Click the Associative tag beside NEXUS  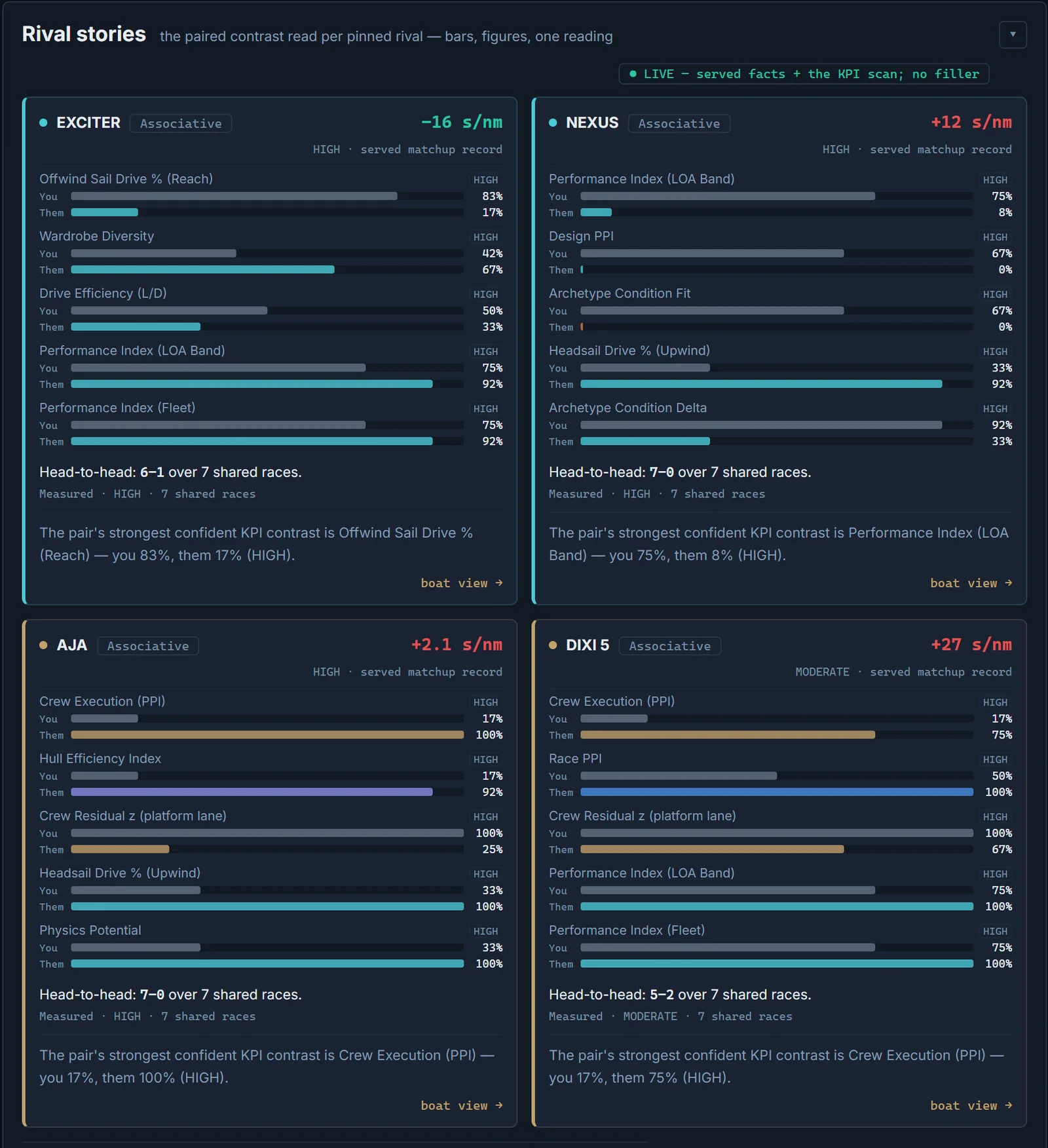coord(679,123)
